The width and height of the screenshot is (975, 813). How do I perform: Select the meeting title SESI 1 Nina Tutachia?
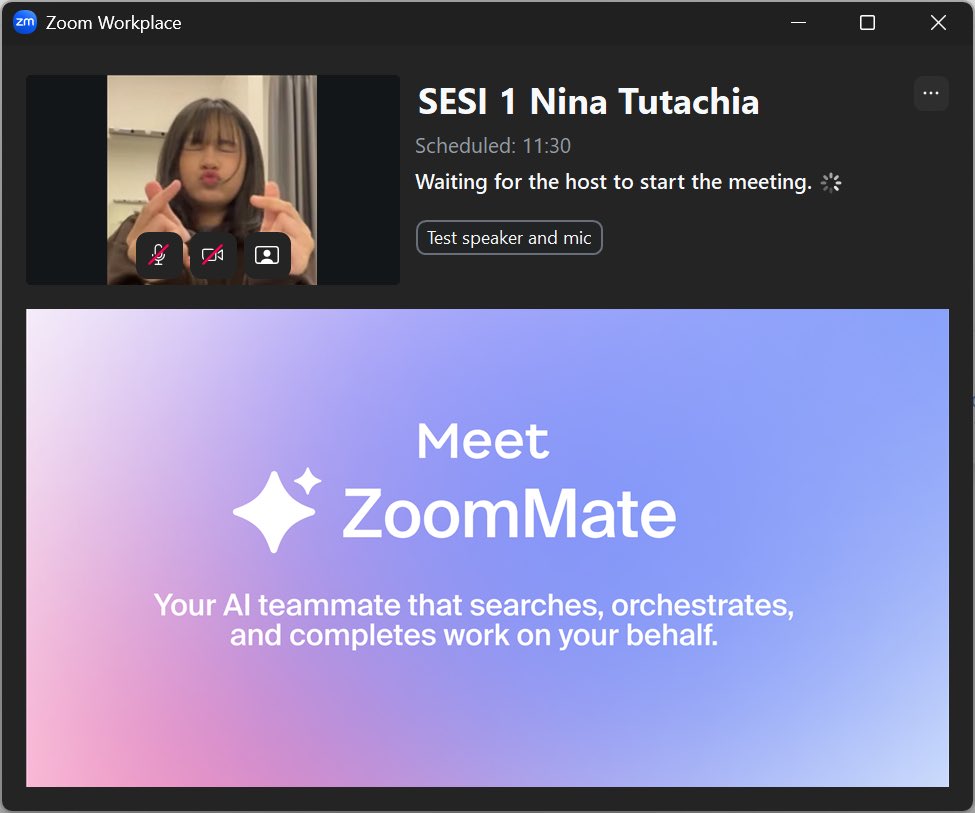coord(588,101)
